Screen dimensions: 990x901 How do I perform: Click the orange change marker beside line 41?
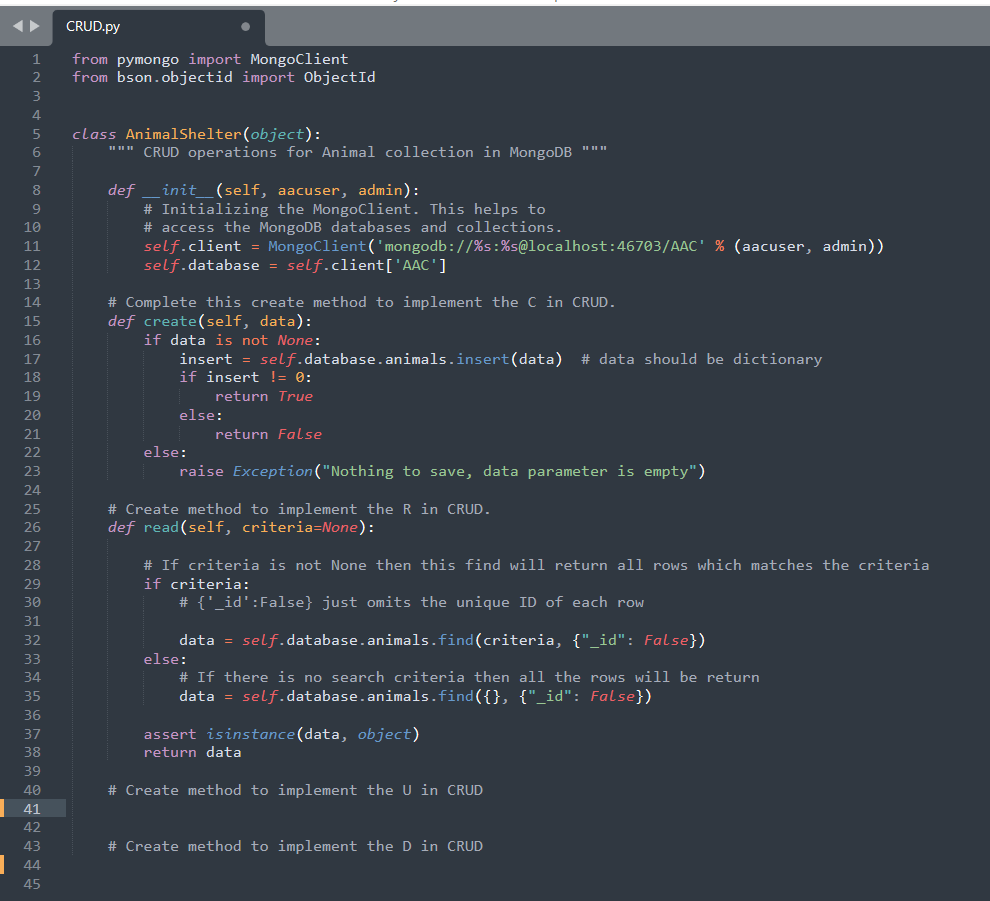(3, 808)
